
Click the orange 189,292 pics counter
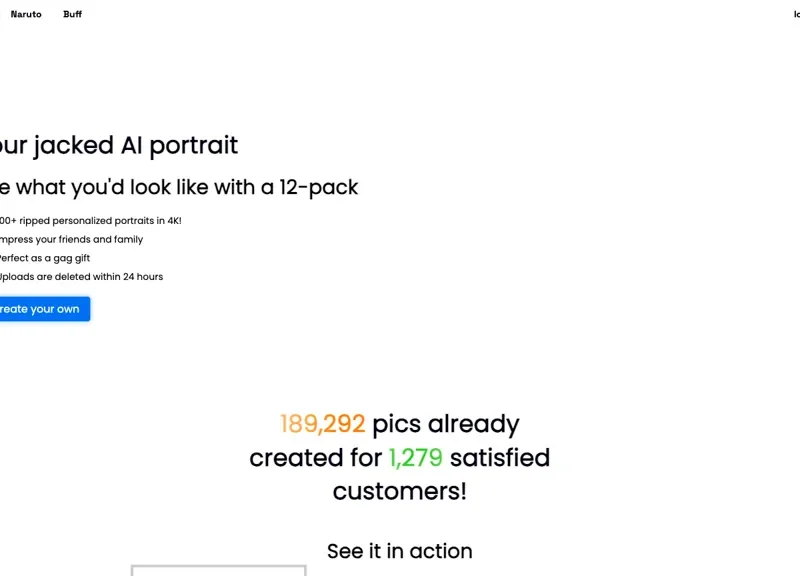point(322,424)
